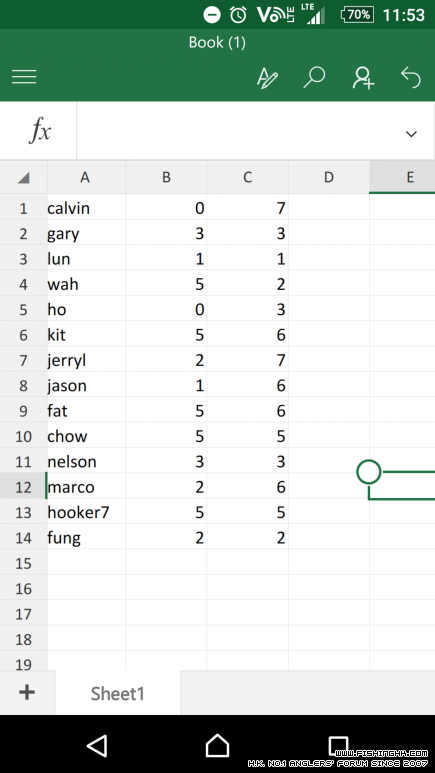Select the cell containing calvin
Screen dimensions: 435x773
pos(86,209)
